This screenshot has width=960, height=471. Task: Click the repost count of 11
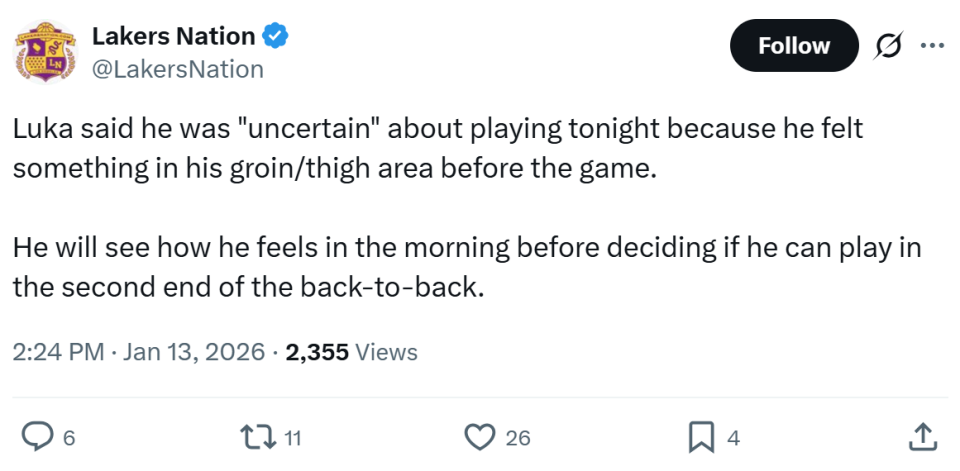pos(293,437)
